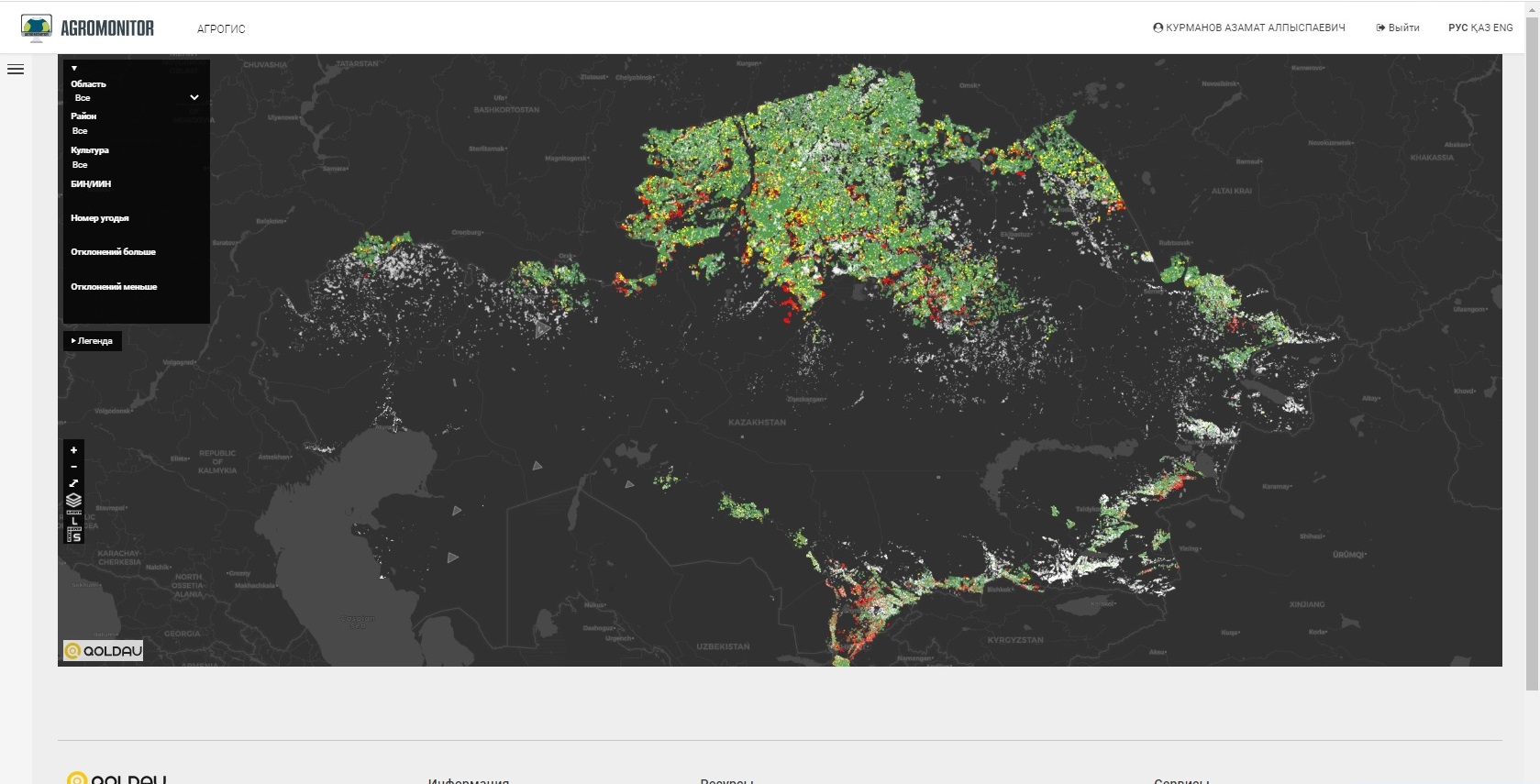Screen dimensions: 1540x784
Task: Click the Выйти logout link
Action: [1397, 28]
